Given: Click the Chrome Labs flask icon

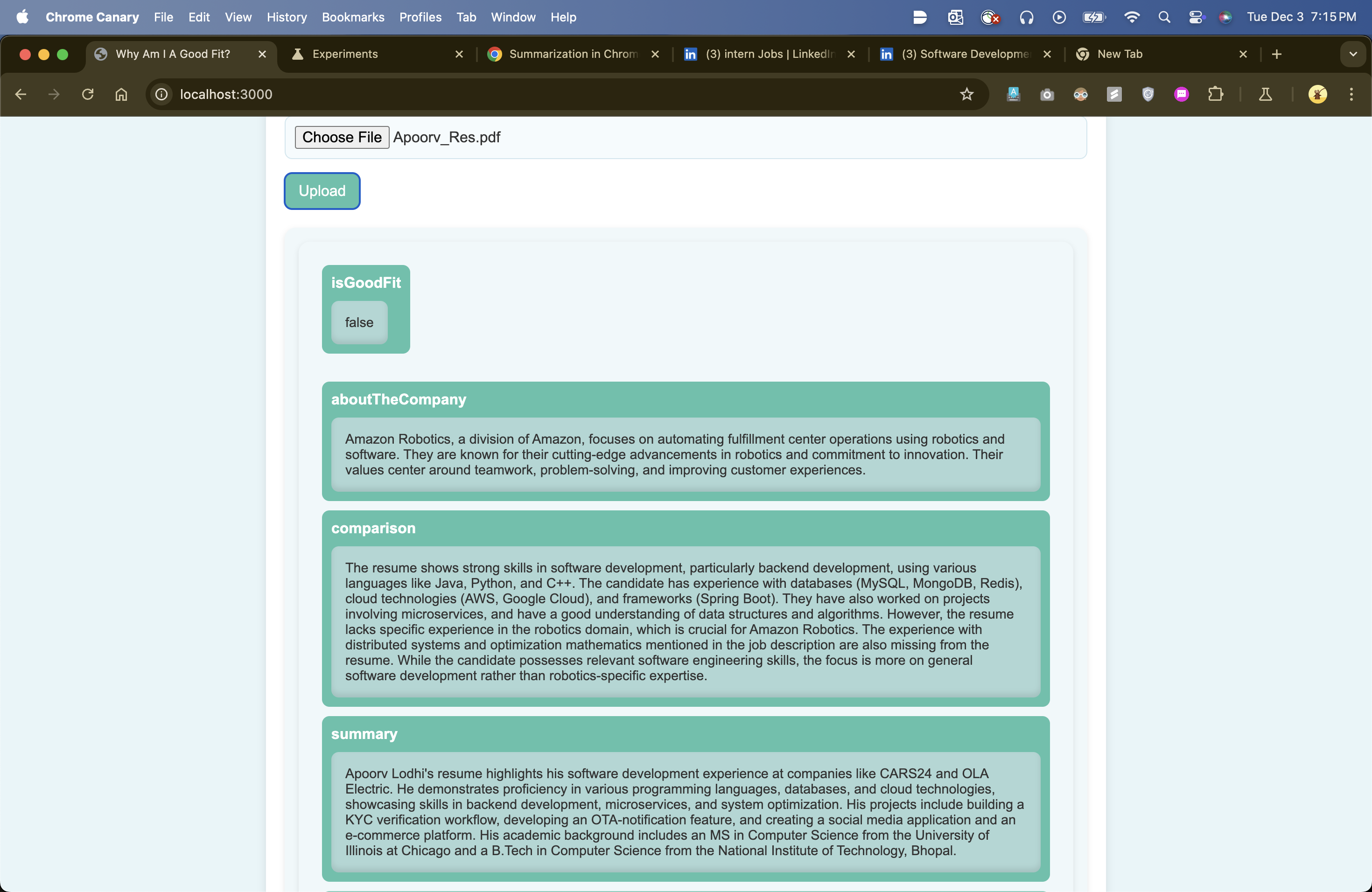Looking at the screenshot, I should [x=1265, y=94].
